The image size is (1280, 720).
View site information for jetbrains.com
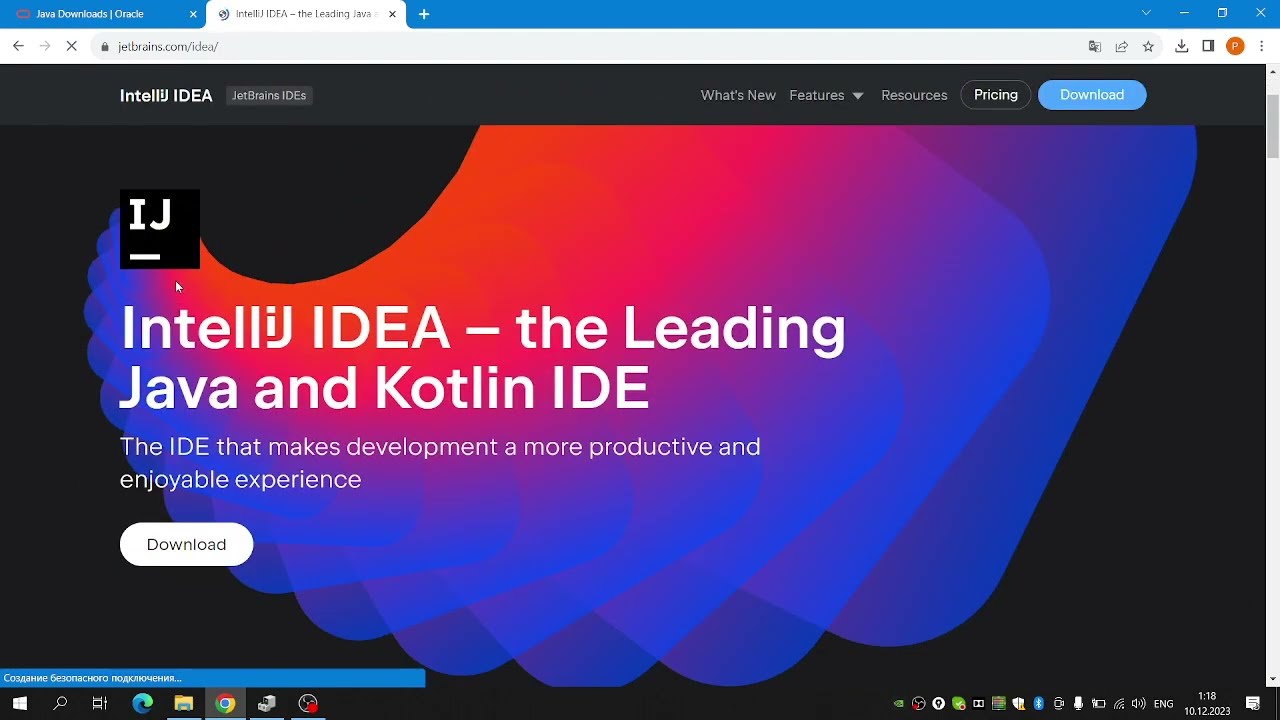105,46
